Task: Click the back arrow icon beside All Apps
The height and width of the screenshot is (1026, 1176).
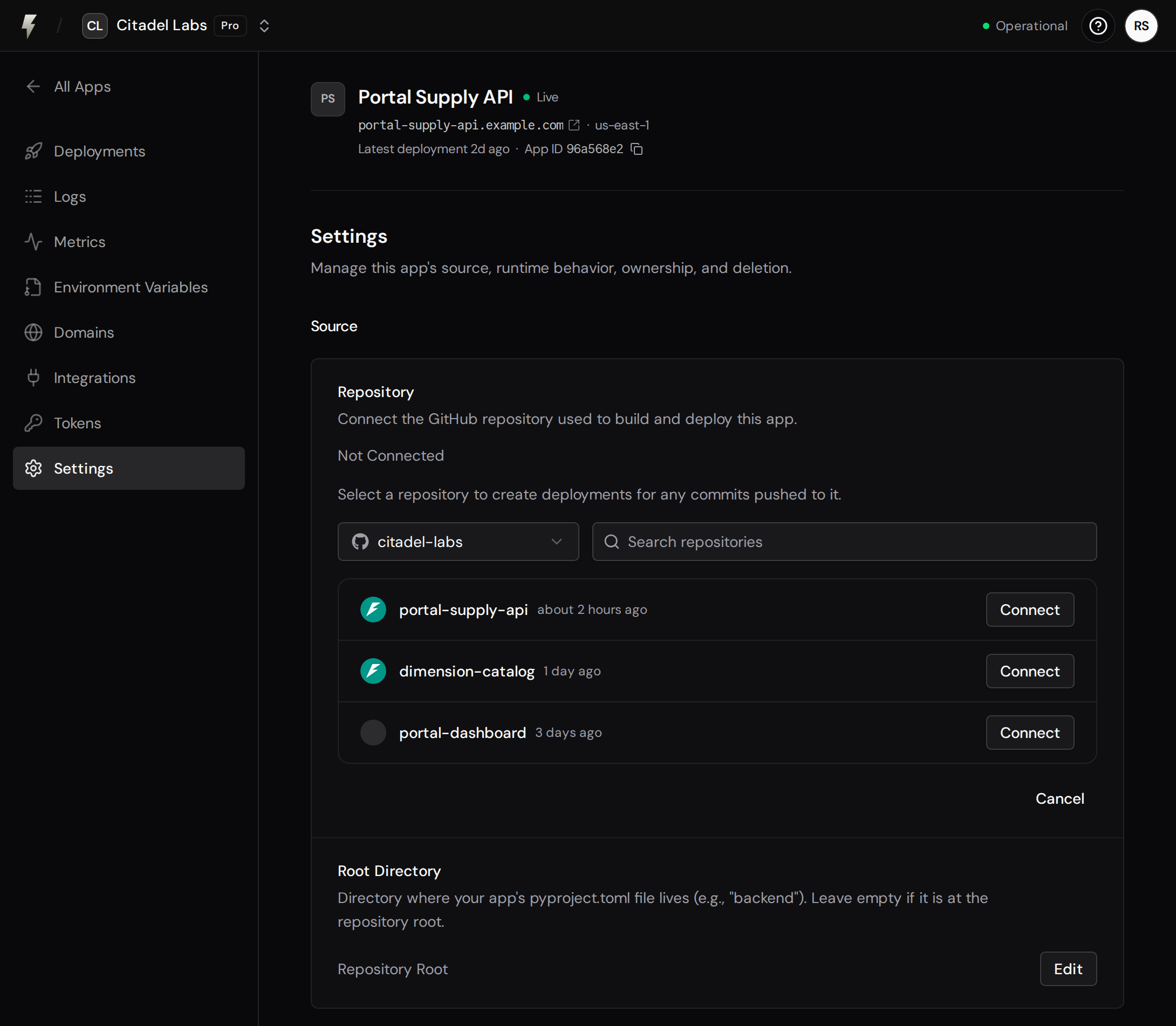Action: pyautogui.click(x=33, y=86)
